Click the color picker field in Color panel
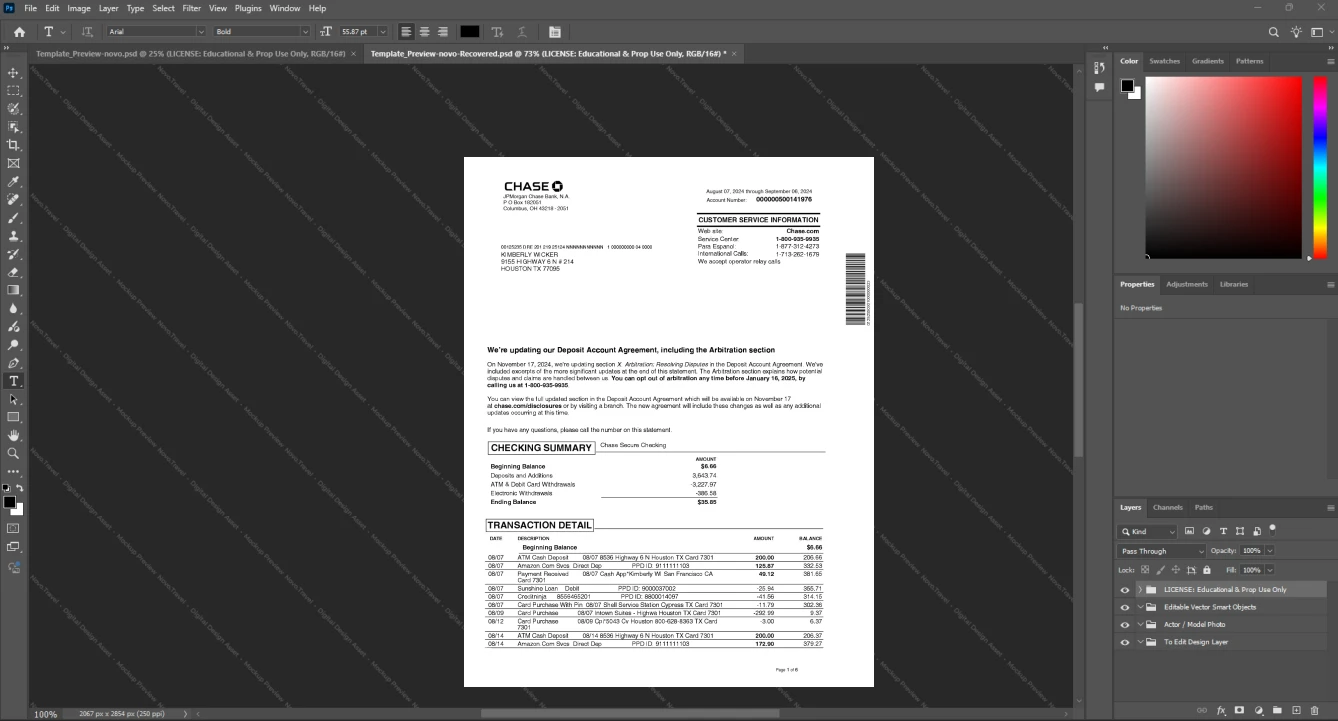 [1224, 168]
